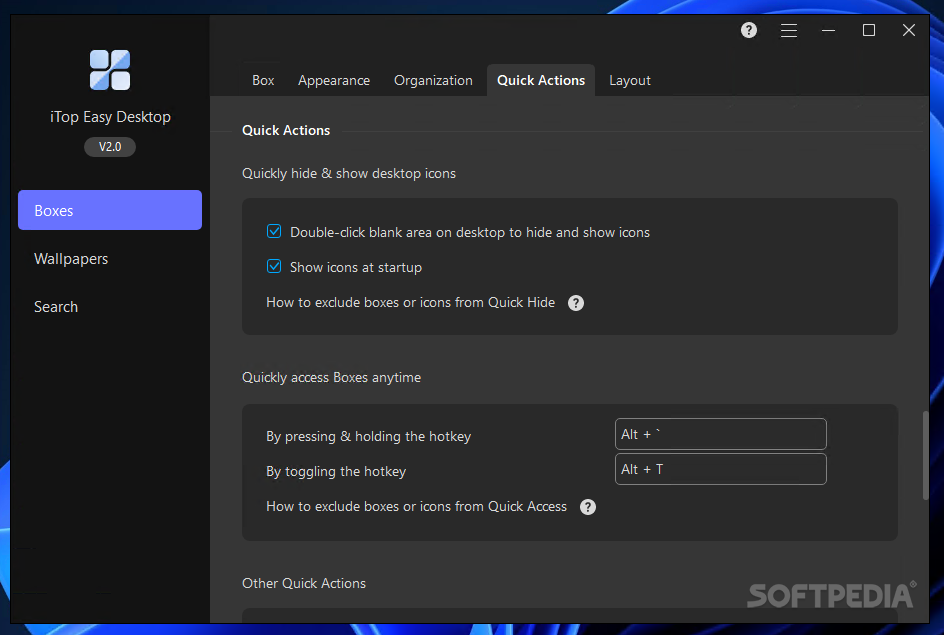
Task: Click the iTop Easy Desktop title text
Action: (110, 117)
